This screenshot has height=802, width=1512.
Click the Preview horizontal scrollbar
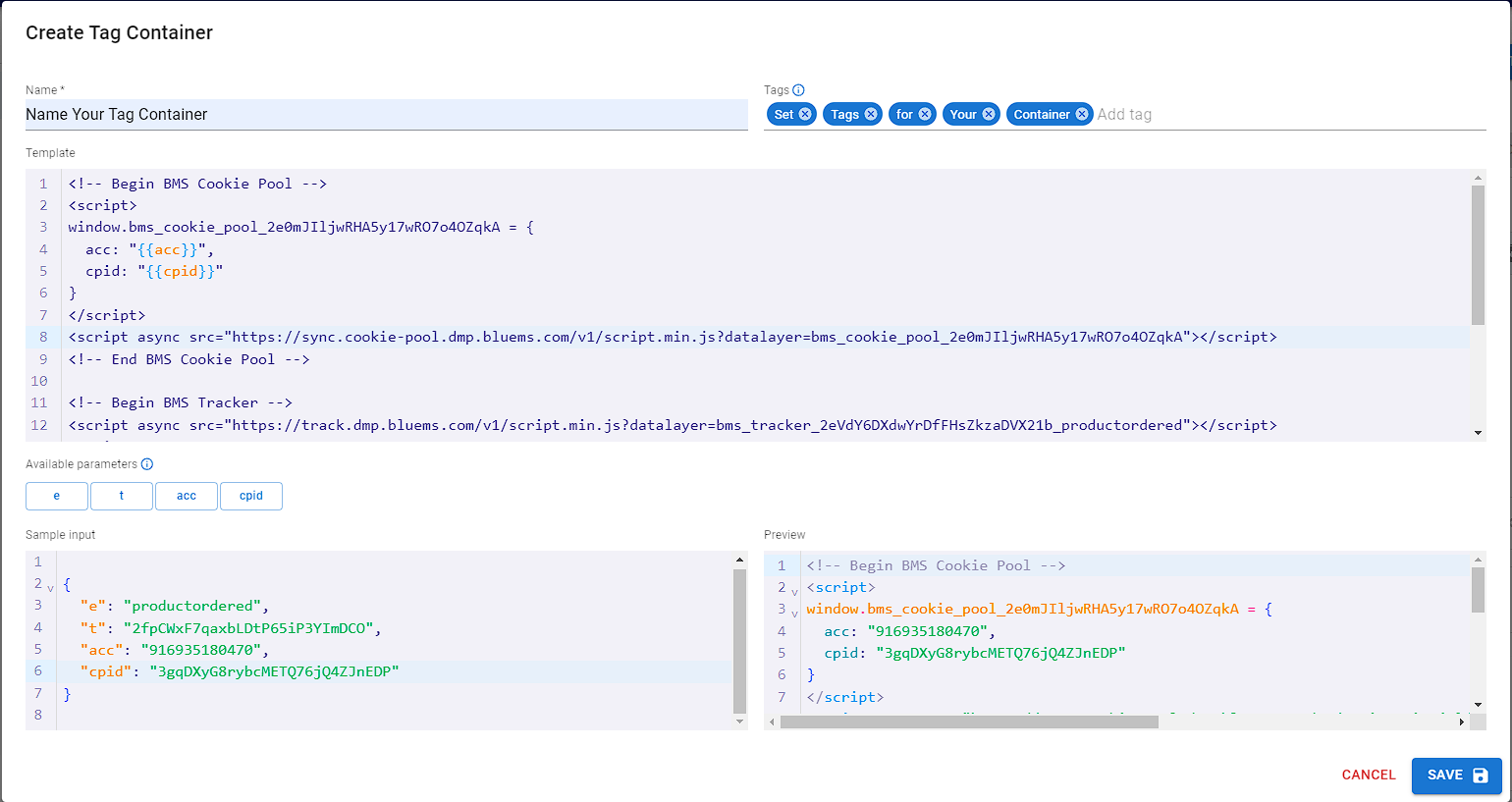(x=969, y=722)
